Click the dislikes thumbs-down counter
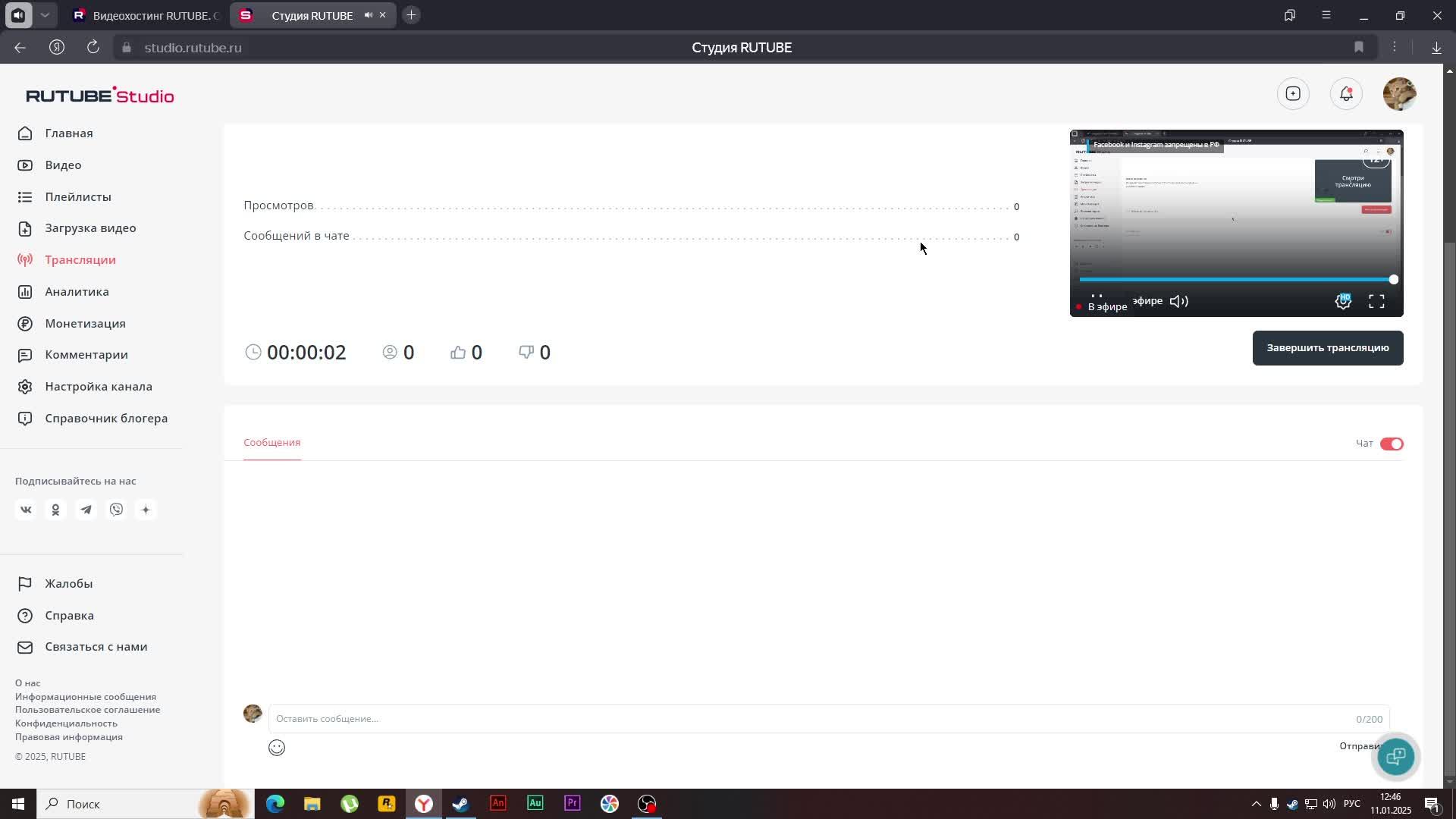This screenshot has width=1456, height=819. (534, 353)
